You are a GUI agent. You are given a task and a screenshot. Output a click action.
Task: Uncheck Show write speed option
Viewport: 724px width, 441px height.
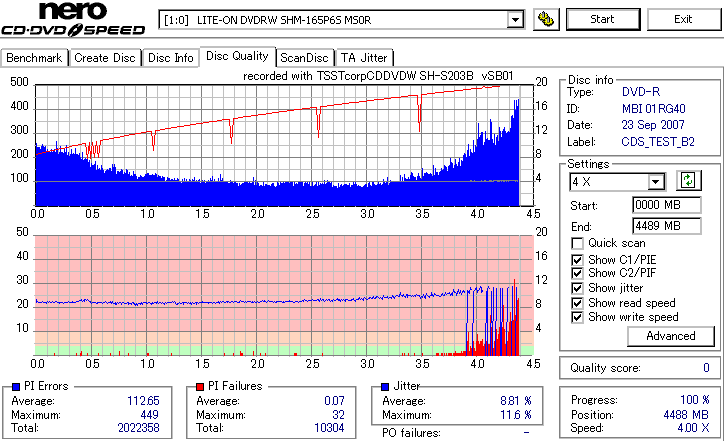[x=577, y=317]
